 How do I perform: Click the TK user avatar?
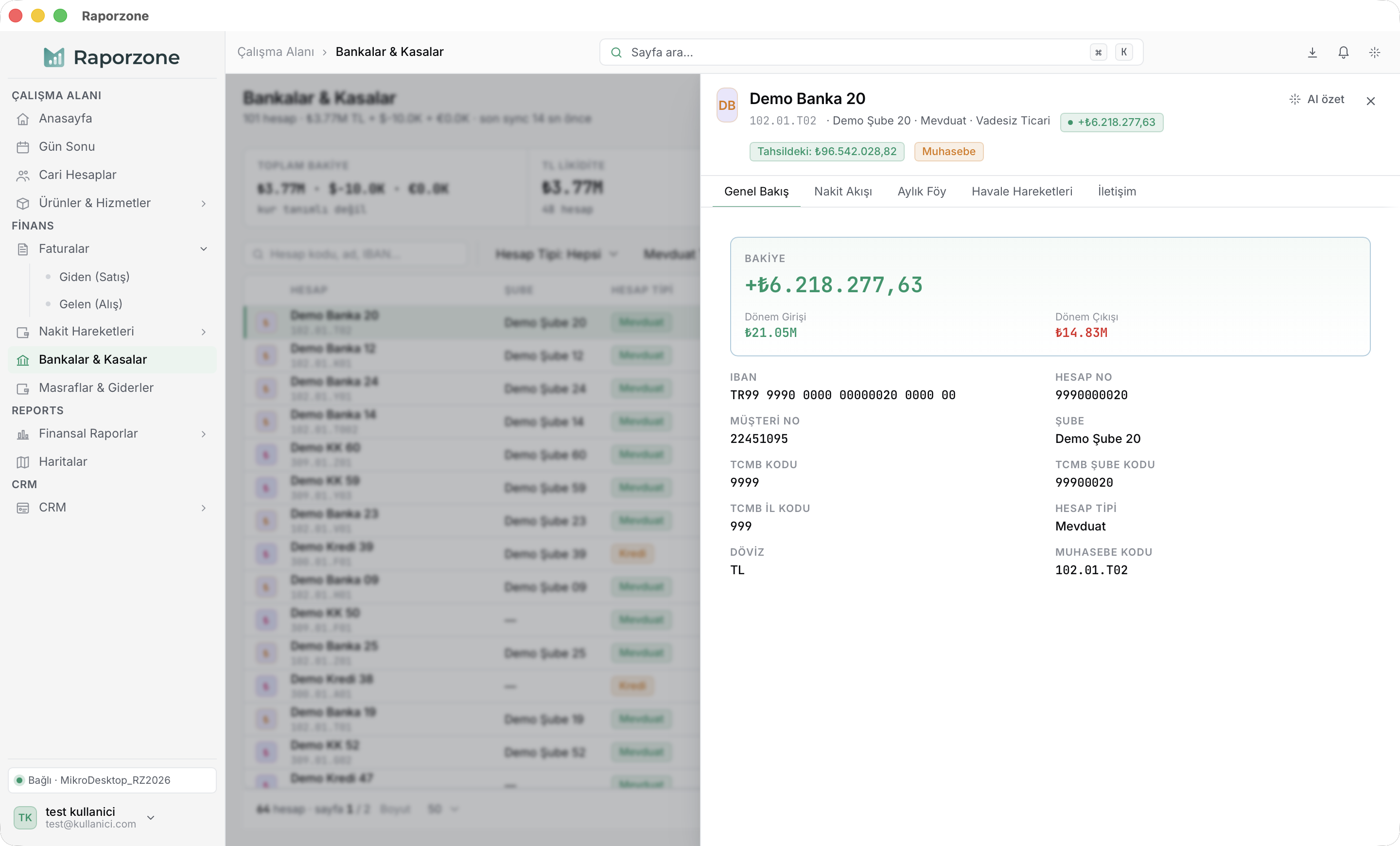point(25,817)
